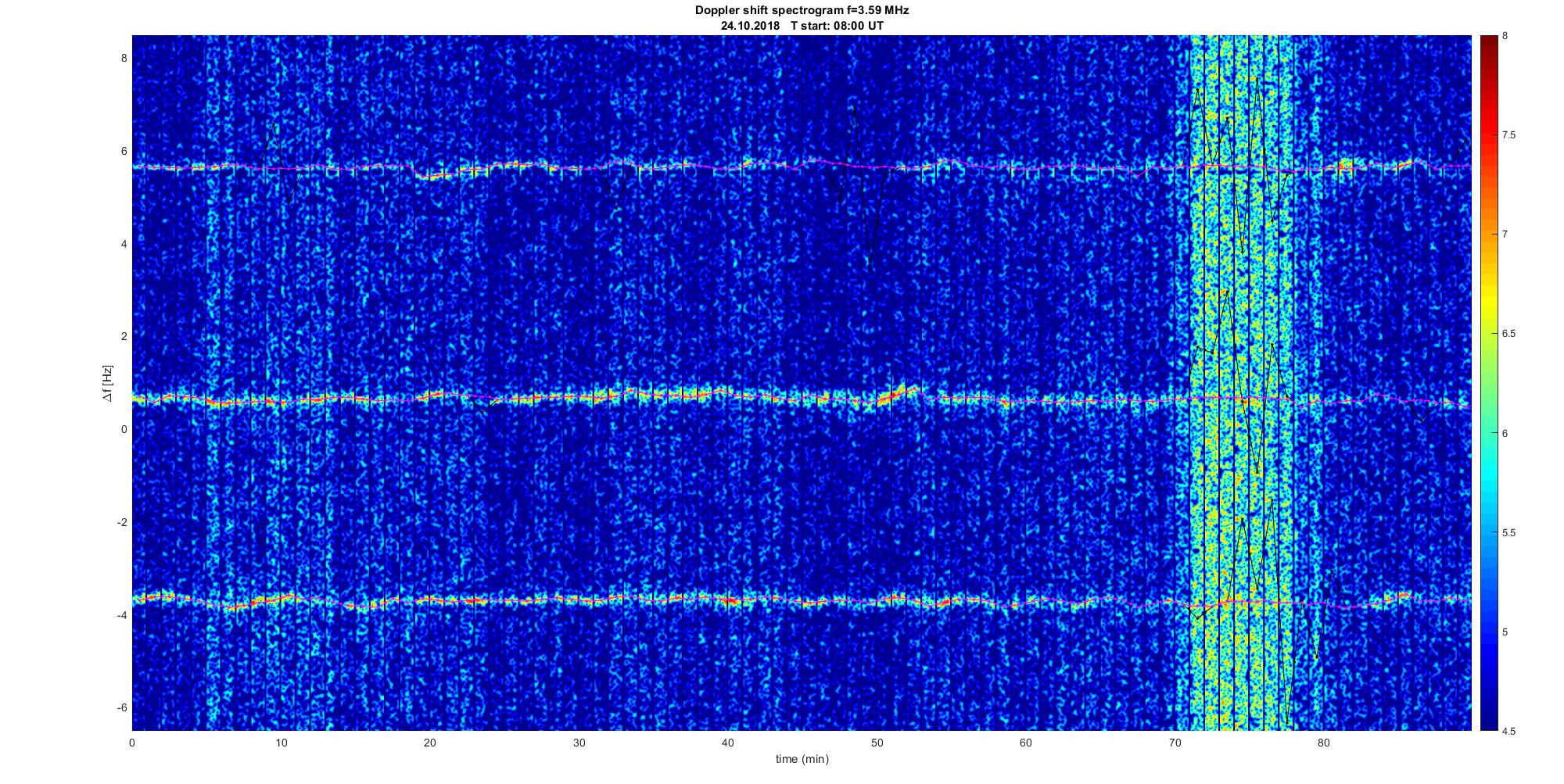Click x-axis tick label '80'
The width and height of the screenshot is (1564, 784).
pos(1323,743)
